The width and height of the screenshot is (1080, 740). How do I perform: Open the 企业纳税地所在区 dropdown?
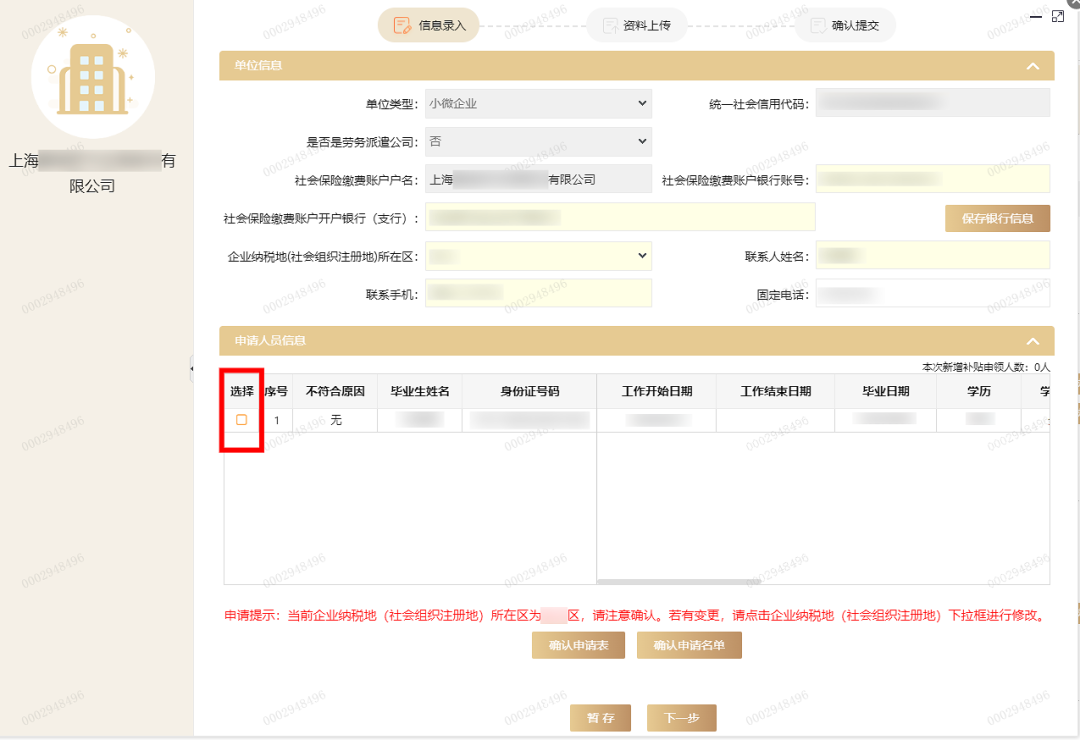(538, 256)
